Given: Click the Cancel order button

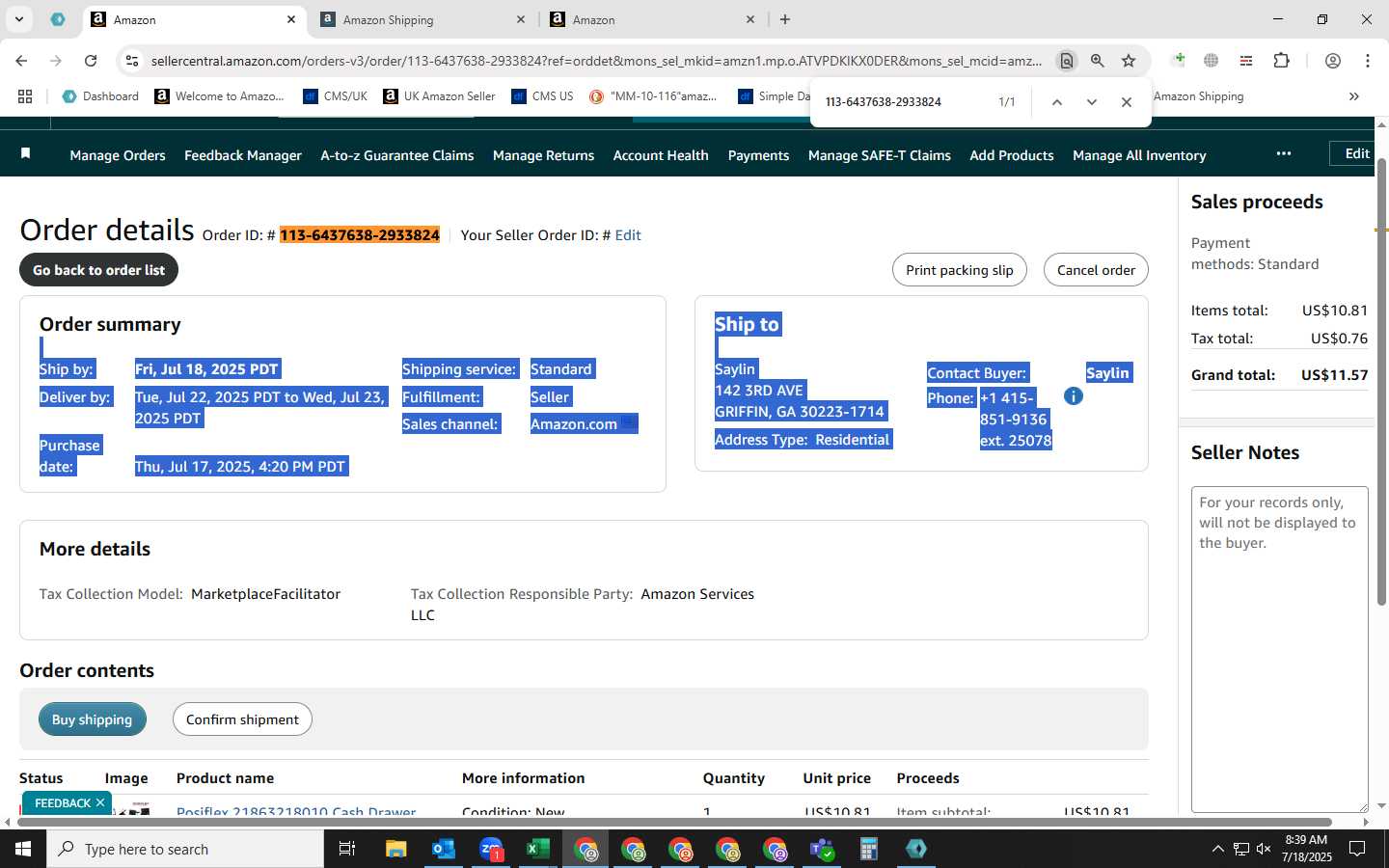Looking at the screenshot, I should tap(1096, 270).
